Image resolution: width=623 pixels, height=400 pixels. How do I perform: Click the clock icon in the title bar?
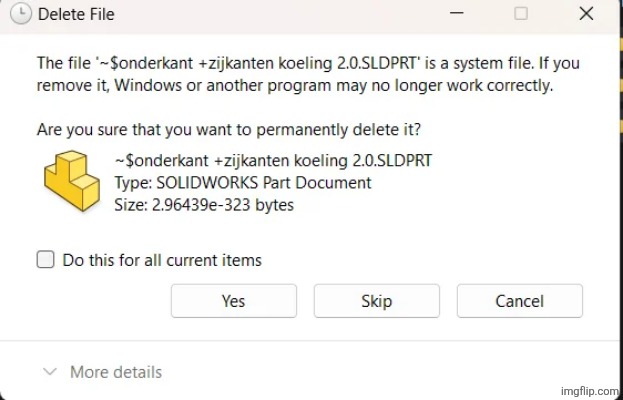click(x=20, y=15)
